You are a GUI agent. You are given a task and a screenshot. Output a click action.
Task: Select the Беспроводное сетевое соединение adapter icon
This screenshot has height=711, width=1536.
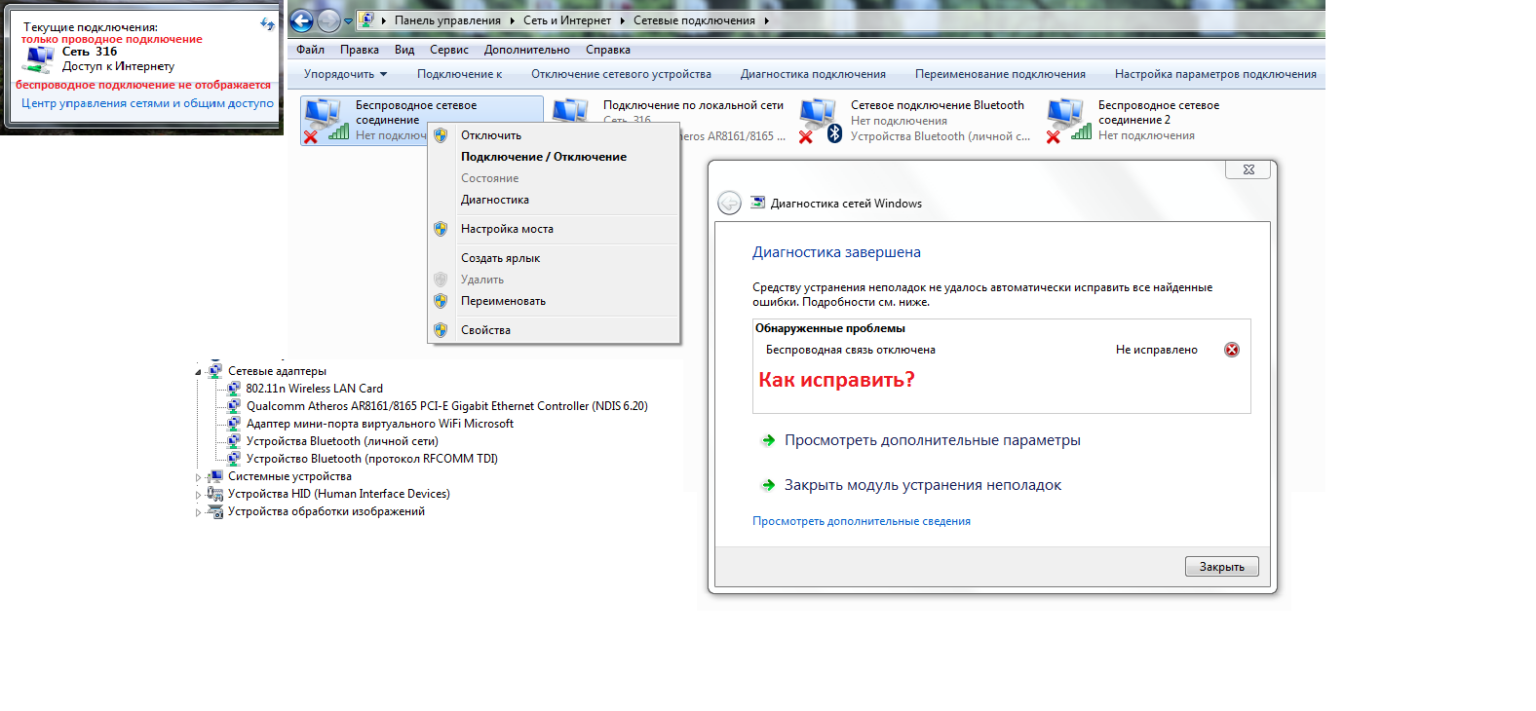coord(325,120)
